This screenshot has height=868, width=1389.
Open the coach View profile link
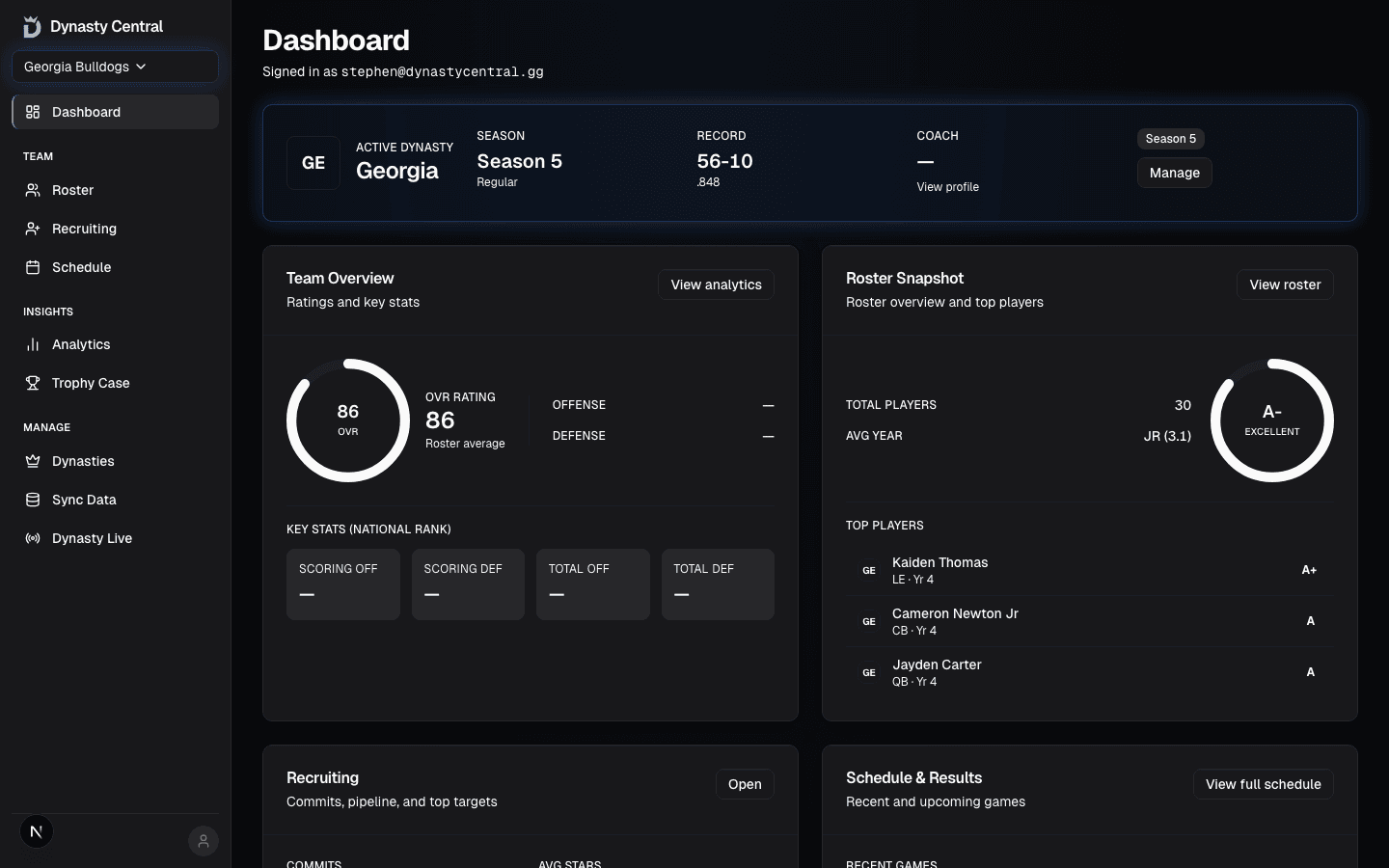coord(947,187)
